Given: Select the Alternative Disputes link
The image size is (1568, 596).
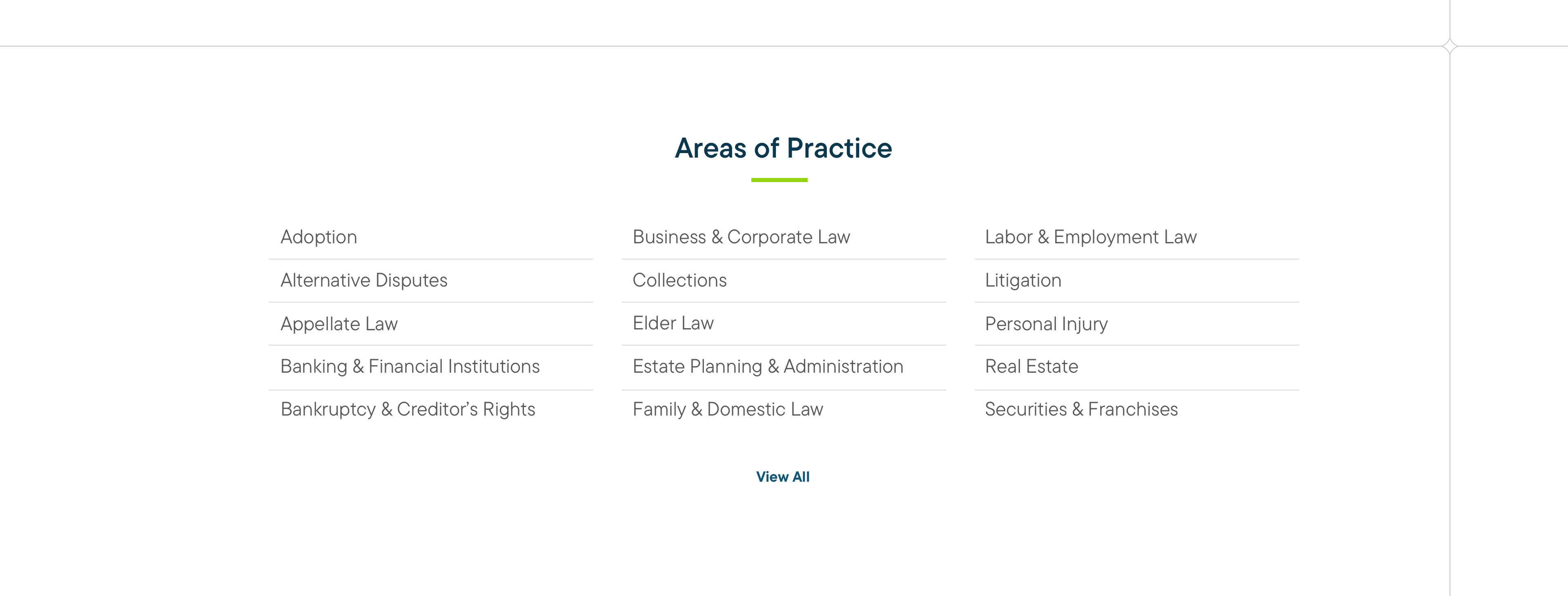Looking at the screenshot, I should coord(363,280).
